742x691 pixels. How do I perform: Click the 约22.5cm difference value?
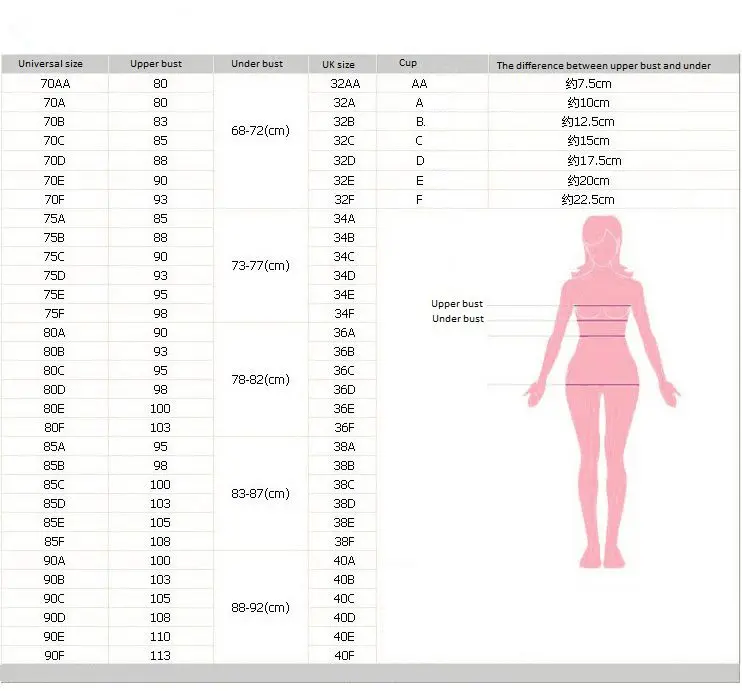588,200
